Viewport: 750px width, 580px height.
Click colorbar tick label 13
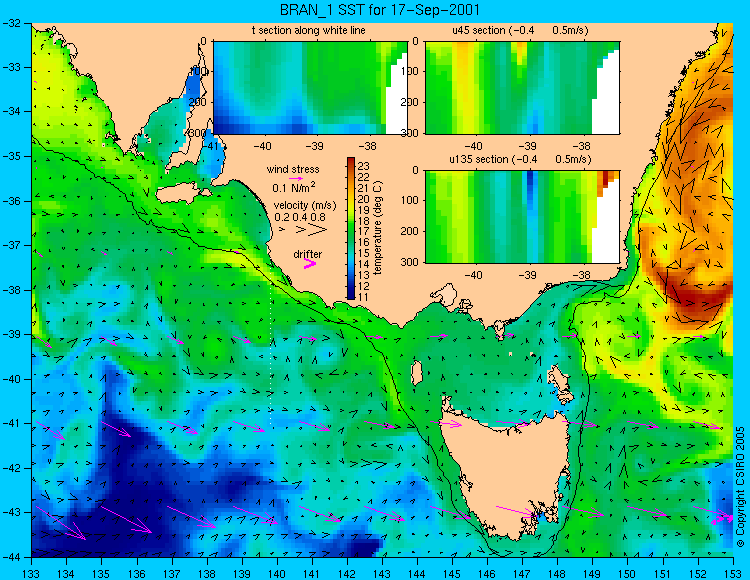pyautogui.click(x=363, y=275)
